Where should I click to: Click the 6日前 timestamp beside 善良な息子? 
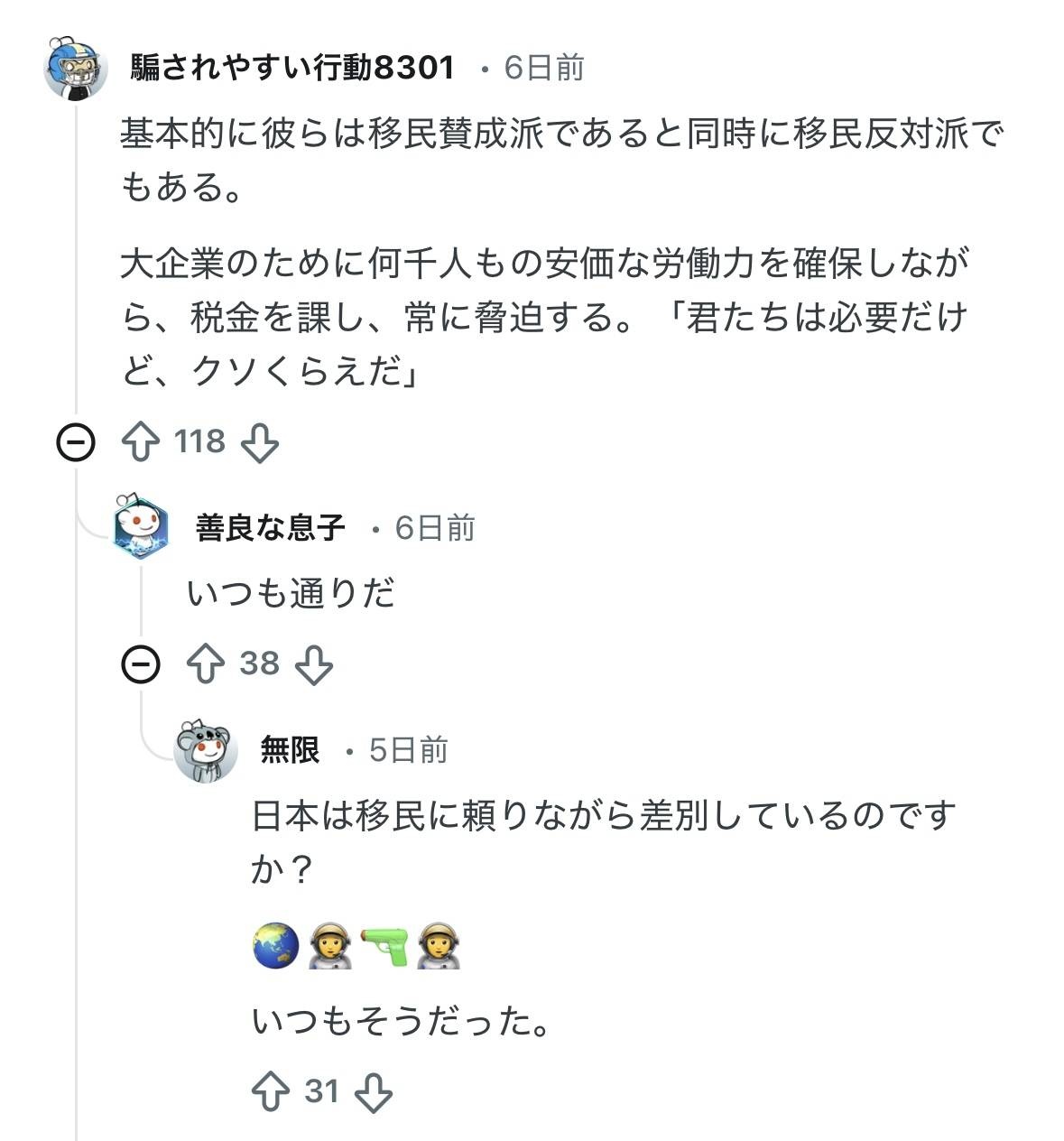tap(435, 528)
